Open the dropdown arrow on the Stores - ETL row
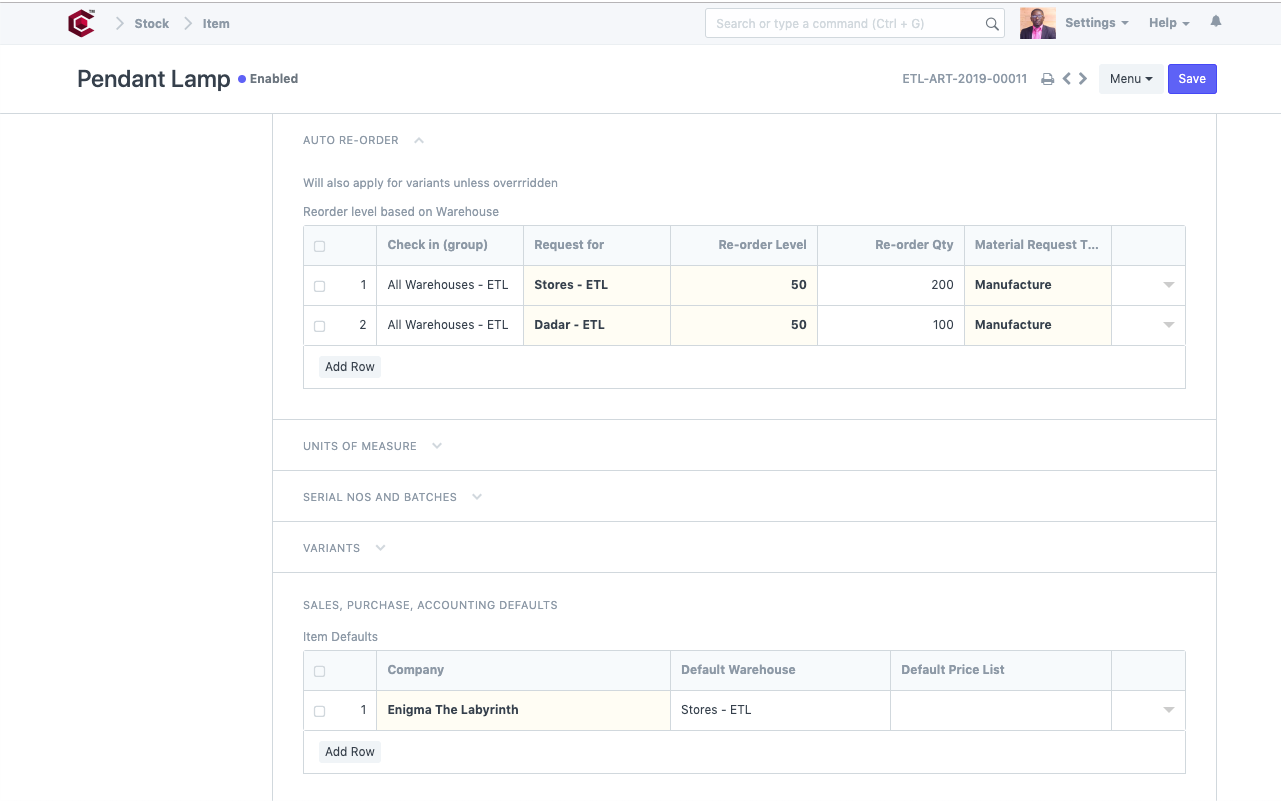This screenshot has width=1282, height=801. pos(1168,285)
